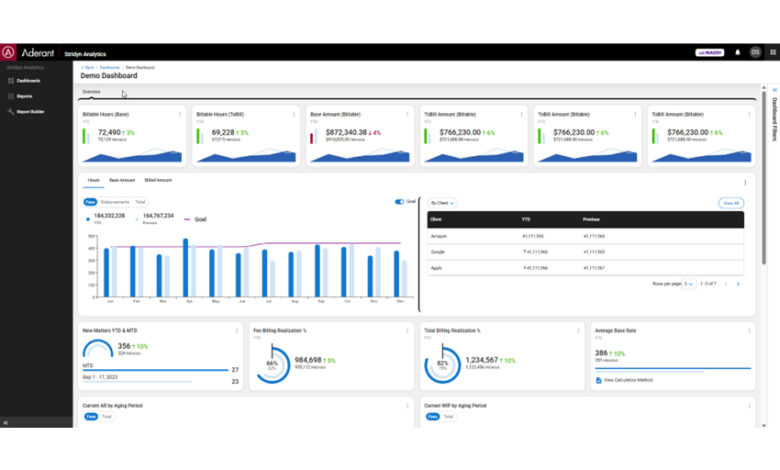Image resolution: width=780 pixels, height=470 pixels.
Task: Go to next page of client table
Action: coord(738,284)
